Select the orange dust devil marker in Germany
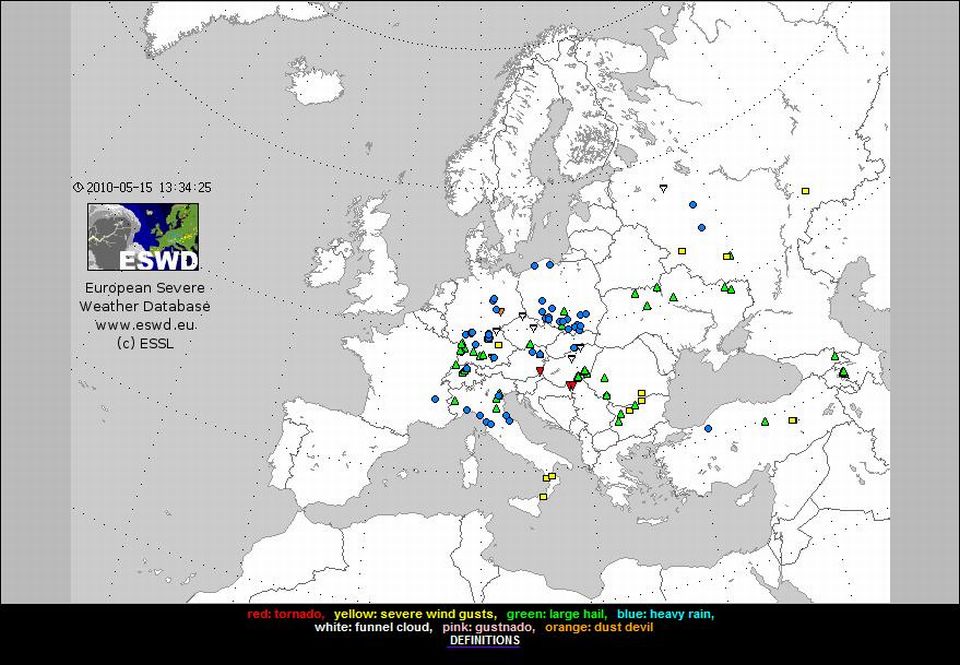 [501, 311]
